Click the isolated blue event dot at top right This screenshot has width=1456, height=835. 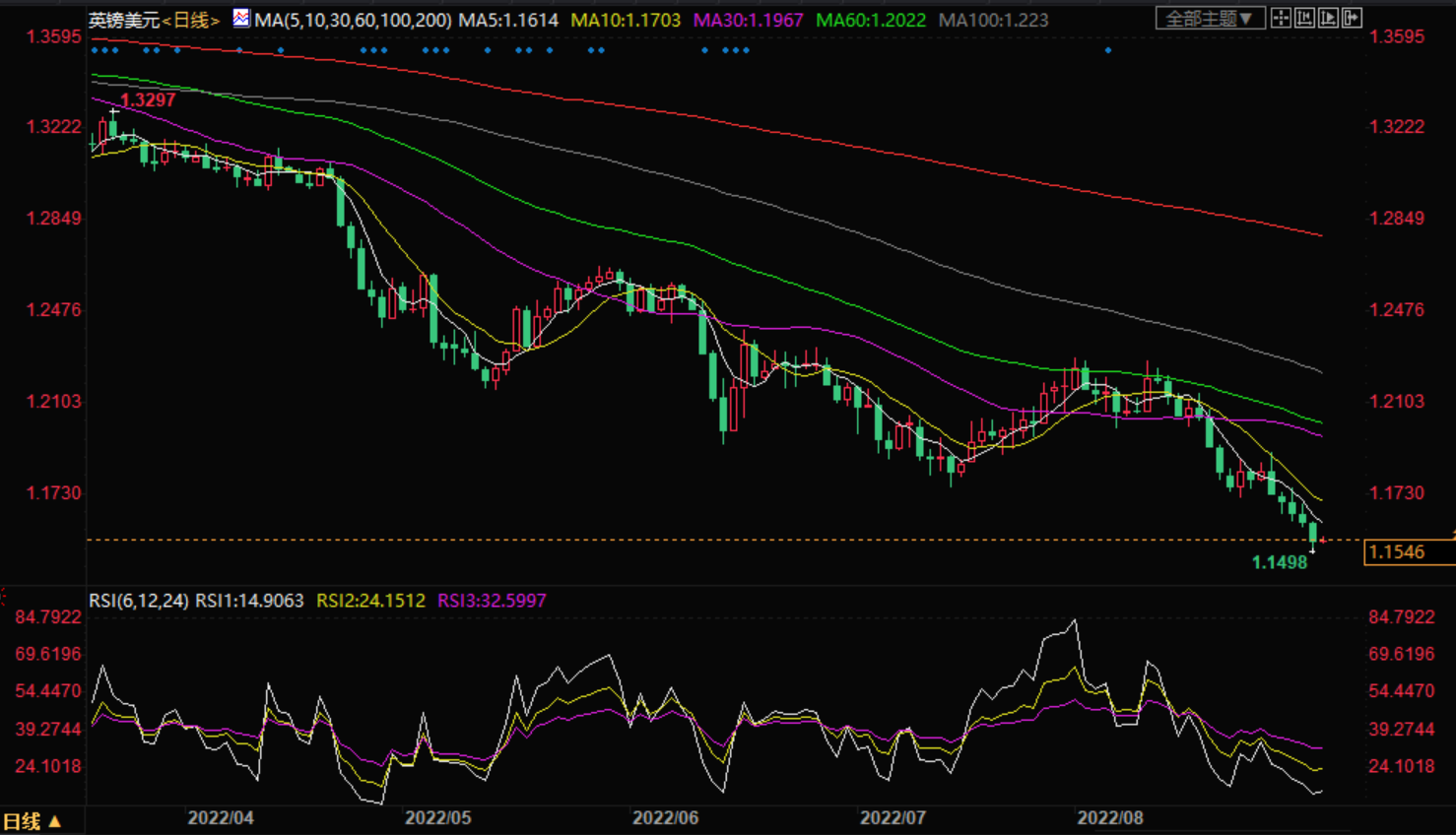pyautogui.click(x=1108, y=50)
